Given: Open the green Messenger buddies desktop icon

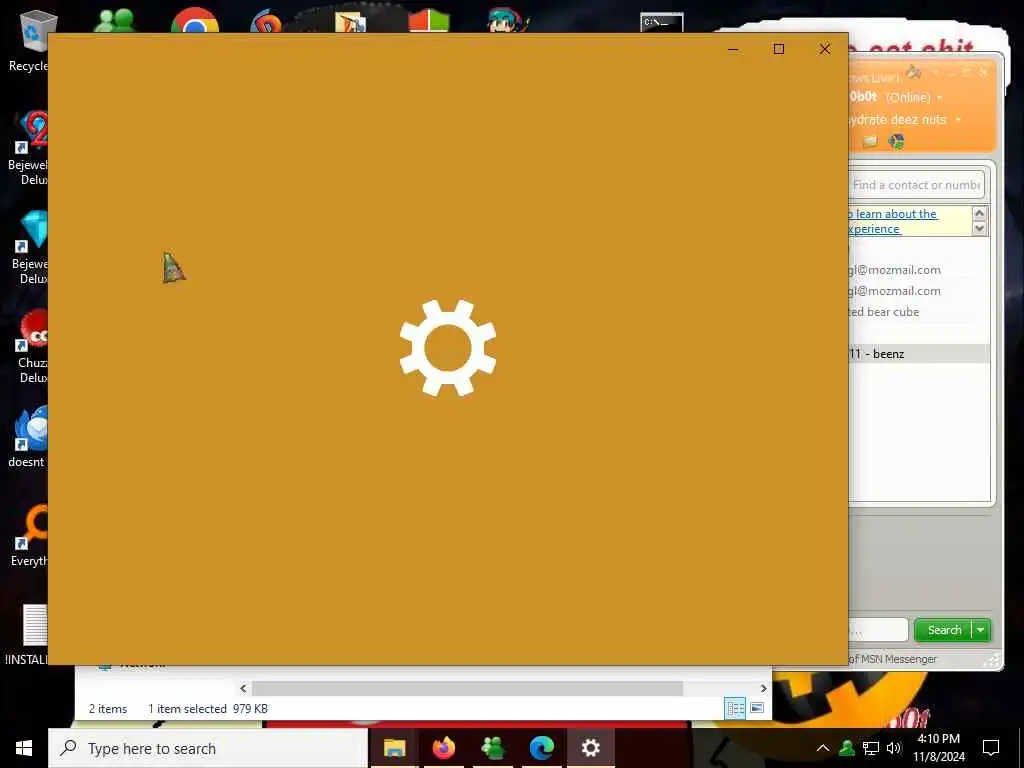Looking at the screenshot, I should tap(115, 21).
